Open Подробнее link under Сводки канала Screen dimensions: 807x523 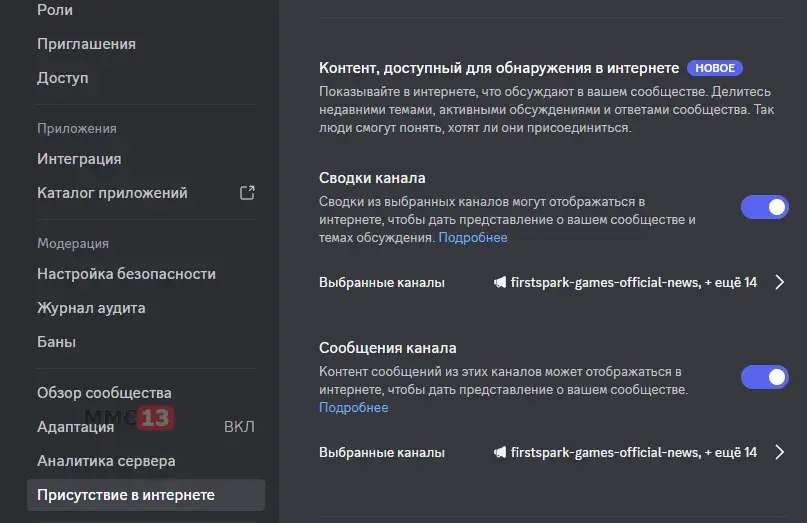tap(472, 237)
